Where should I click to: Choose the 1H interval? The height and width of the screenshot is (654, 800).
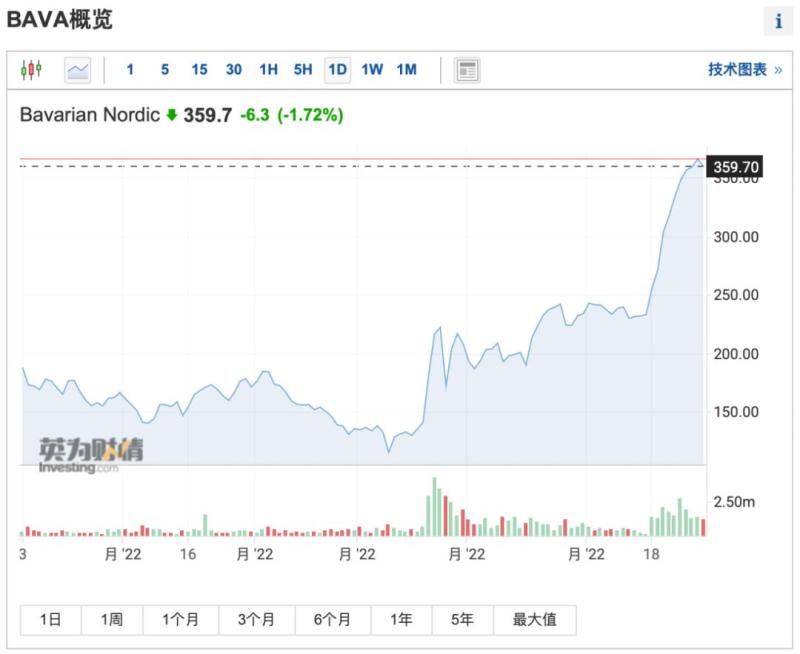pos(268,69)
